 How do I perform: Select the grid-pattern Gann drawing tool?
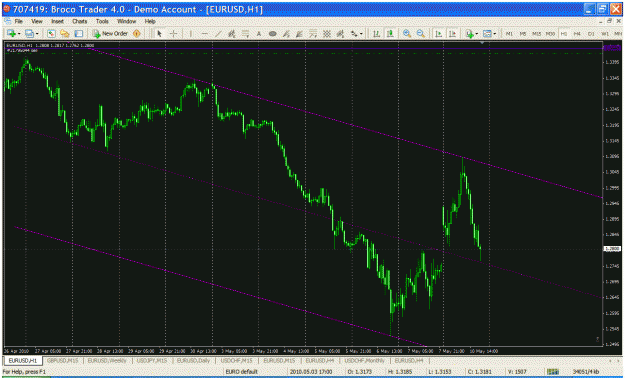(326, 33)
